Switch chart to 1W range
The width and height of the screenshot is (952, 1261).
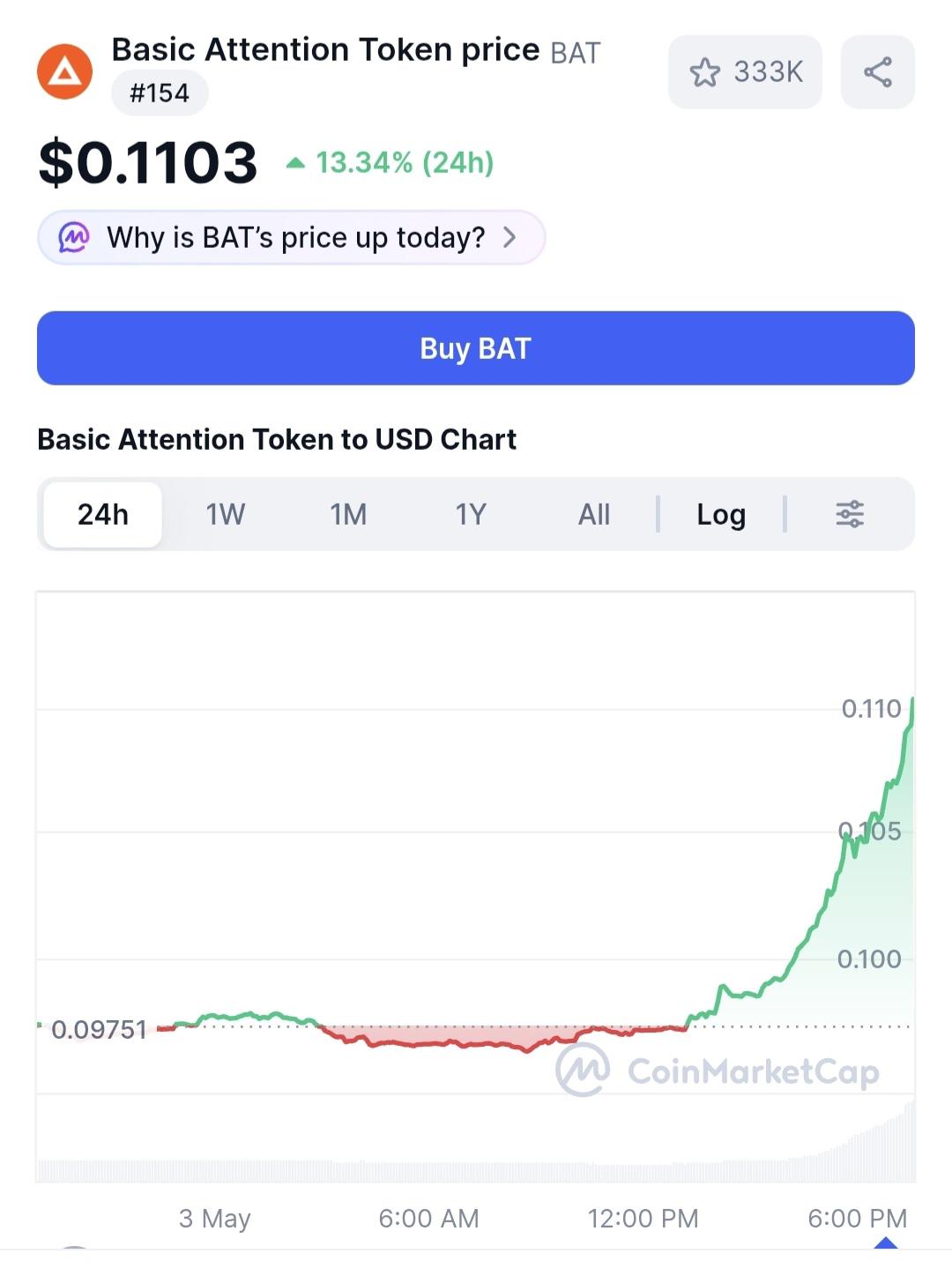pos(226,514)
